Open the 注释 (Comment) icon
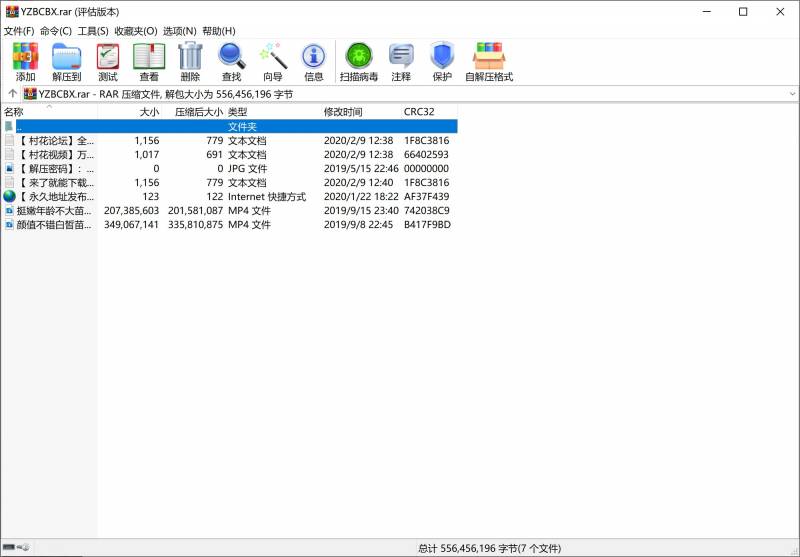Image resolution: width=800 pixels, height=557 pixels. tap(401, 56)
